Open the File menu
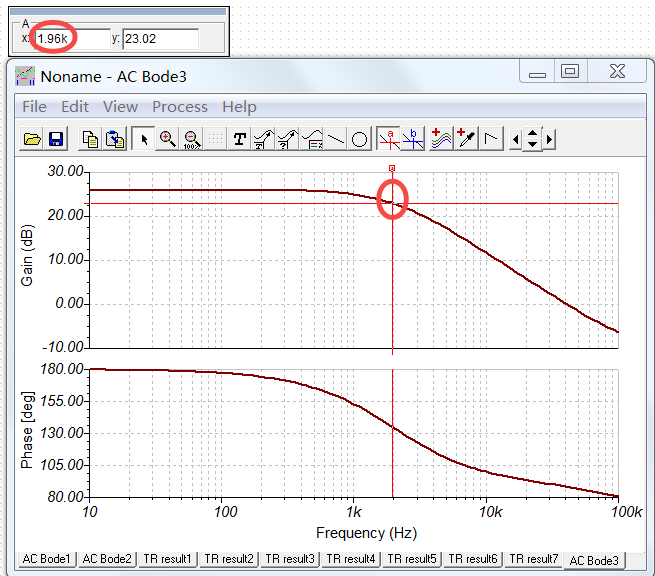The width and height of the screenshot is (655, 576). click(x=34, y=107)
